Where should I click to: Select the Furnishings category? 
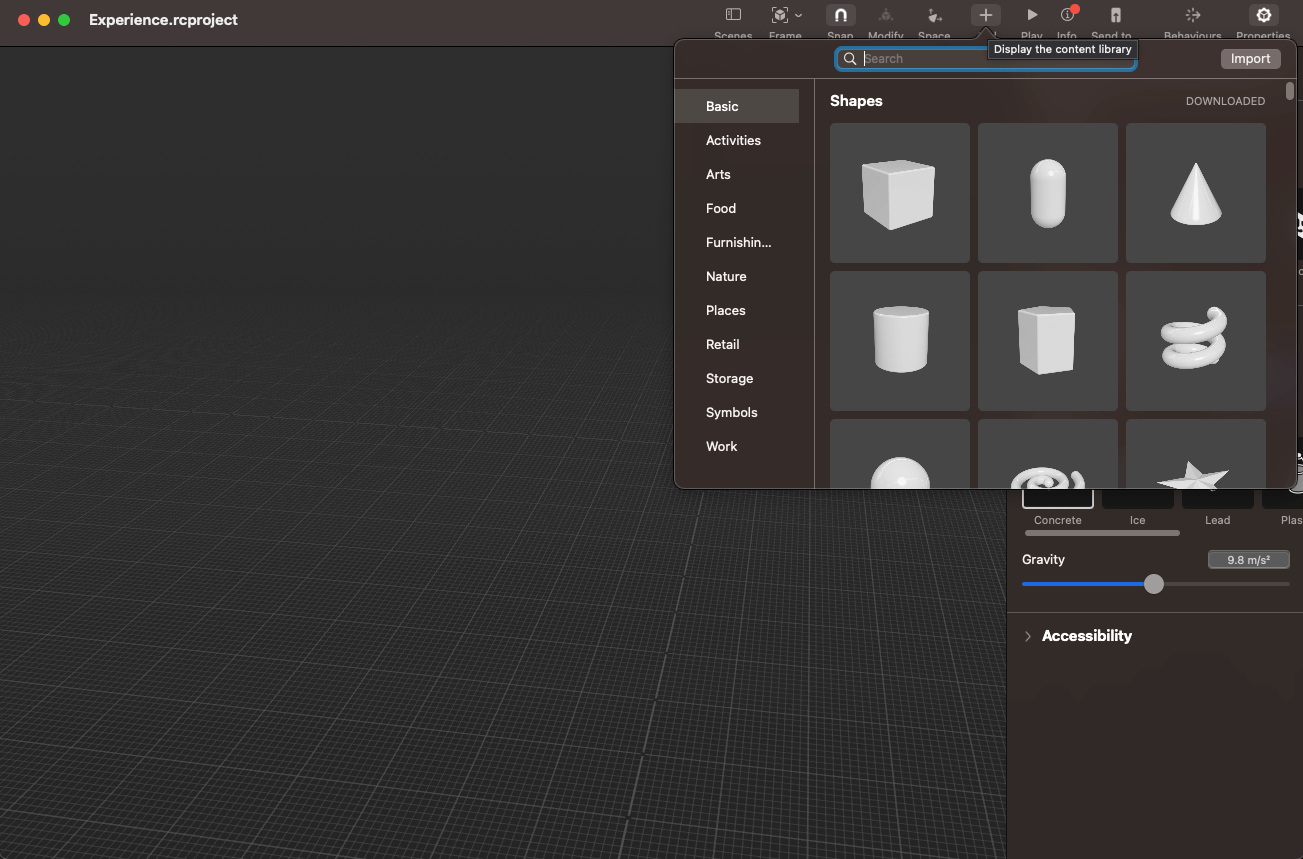pyautogui.click(x=737, y=242)
